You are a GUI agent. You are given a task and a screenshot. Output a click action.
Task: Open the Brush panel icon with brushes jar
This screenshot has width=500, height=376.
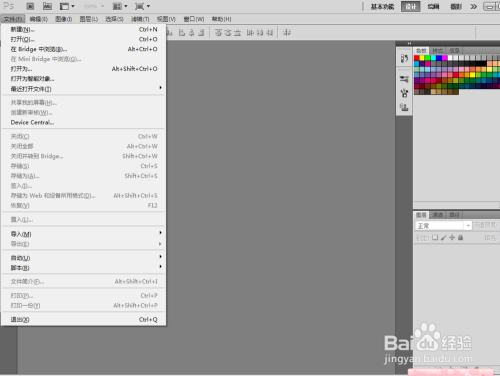(404, 93)
